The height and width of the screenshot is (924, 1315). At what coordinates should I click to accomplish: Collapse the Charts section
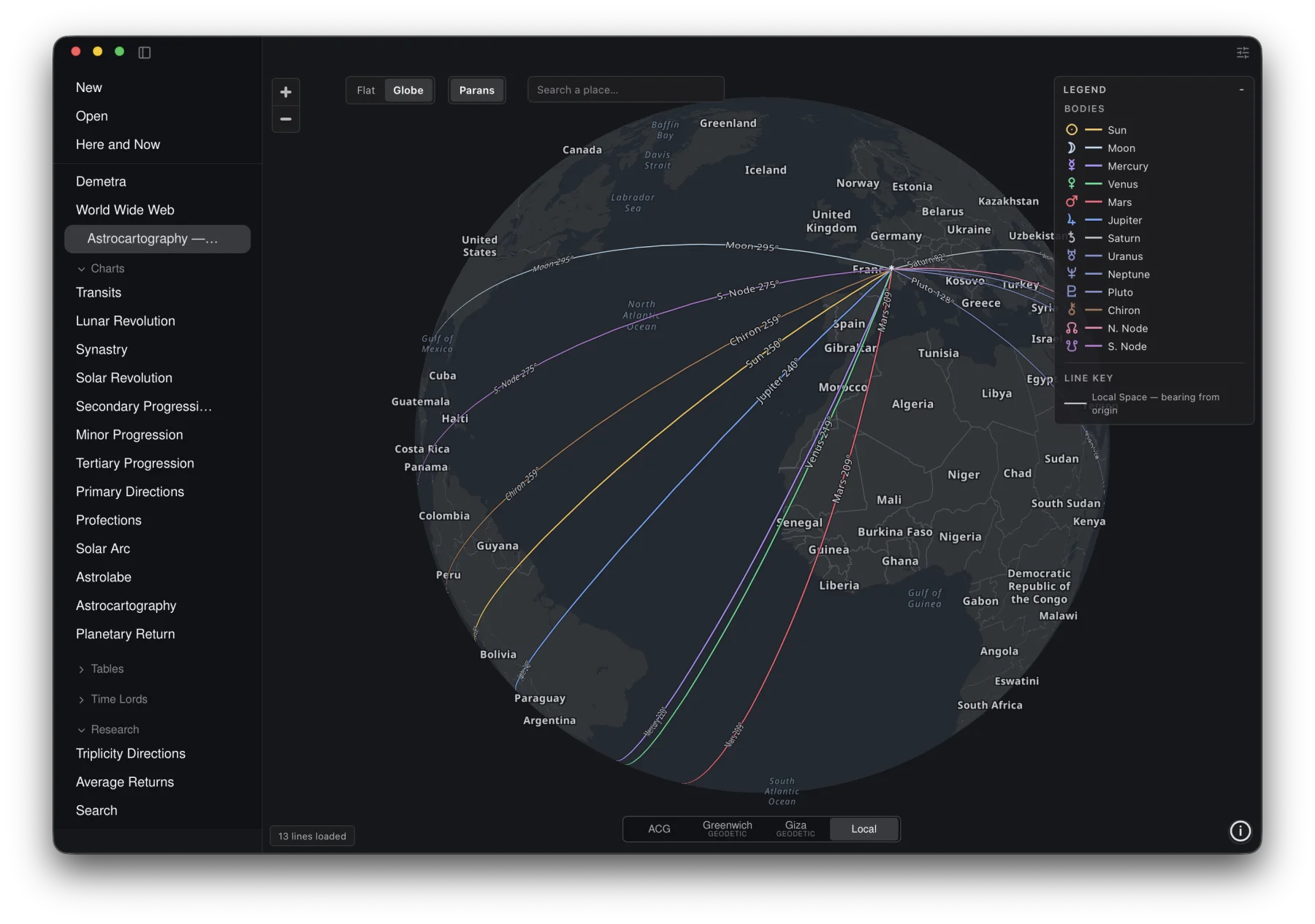pos(100,269)
